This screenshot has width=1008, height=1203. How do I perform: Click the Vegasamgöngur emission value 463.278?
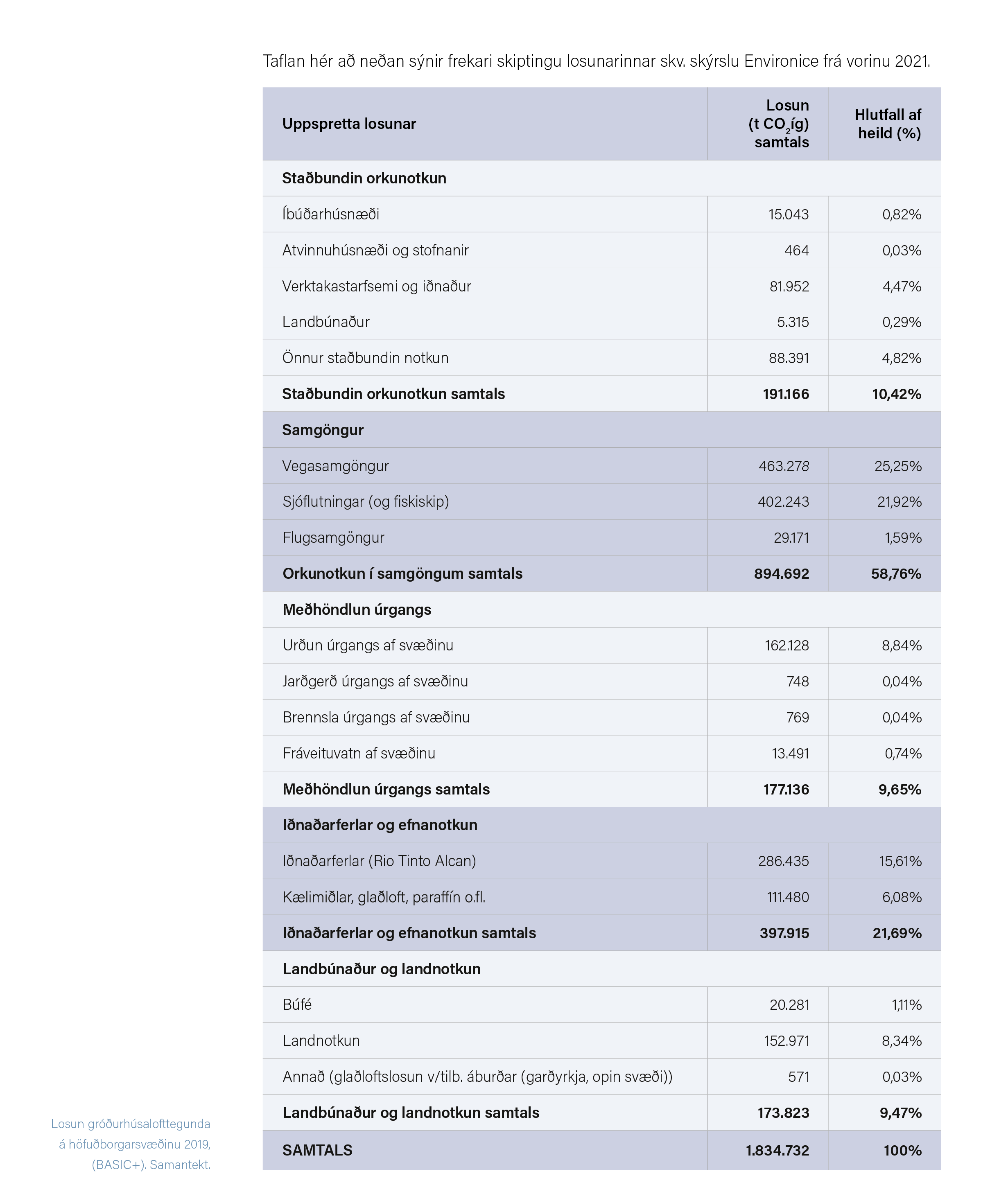coord(783,466)
